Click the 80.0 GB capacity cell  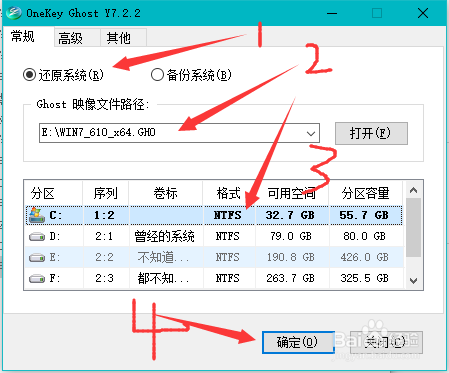365,237
